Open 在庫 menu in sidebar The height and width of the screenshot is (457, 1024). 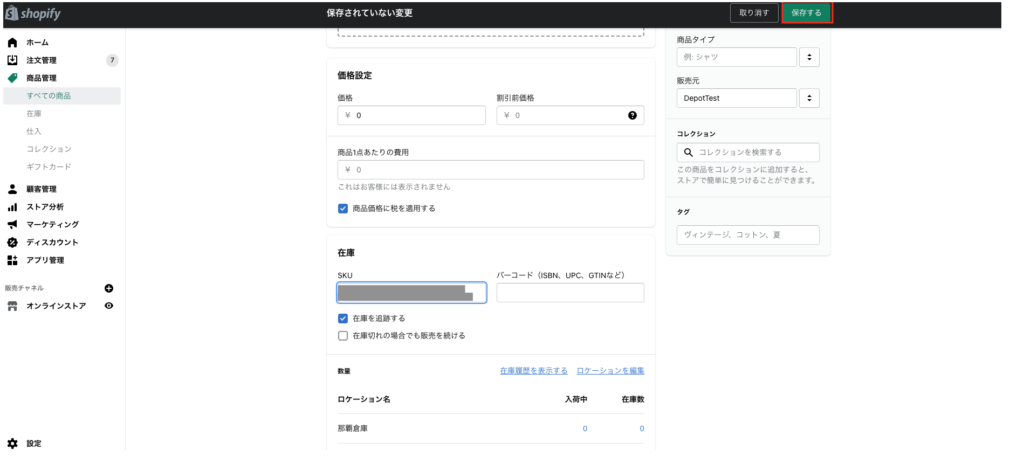(34, 114)
